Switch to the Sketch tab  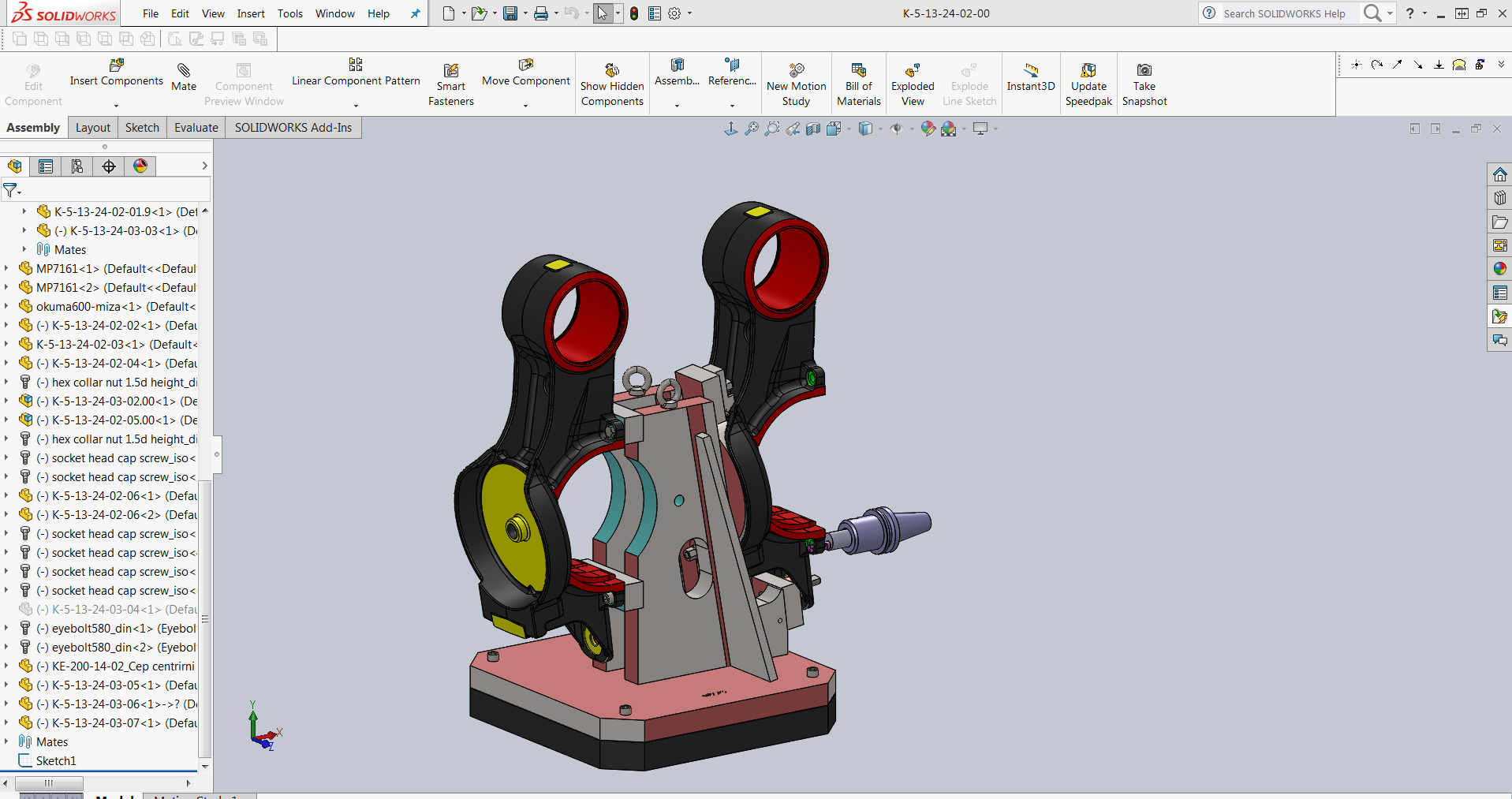pos(142,128)
